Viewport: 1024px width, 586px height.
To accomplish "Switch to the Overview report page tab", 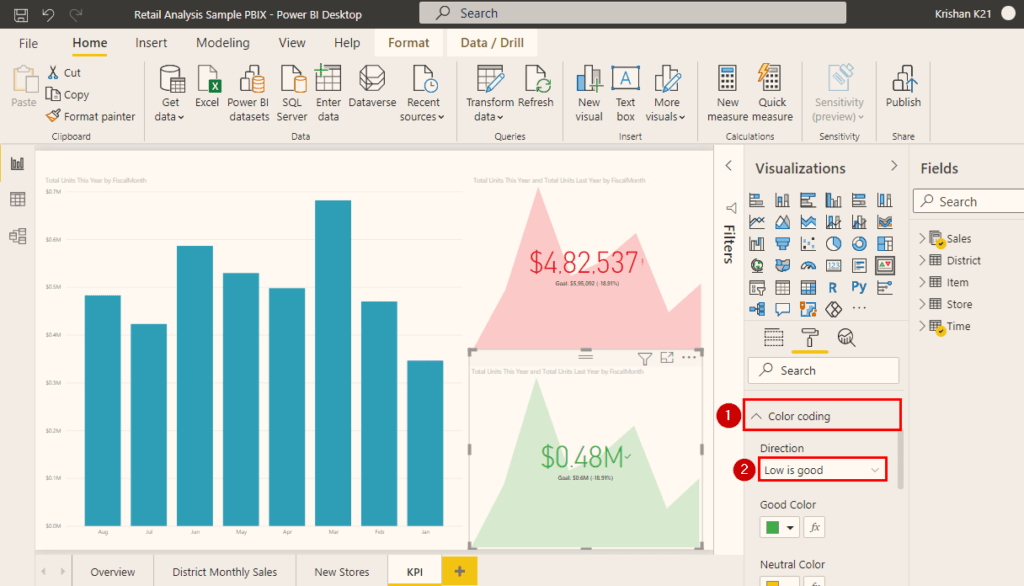I will tap(112, 571).
